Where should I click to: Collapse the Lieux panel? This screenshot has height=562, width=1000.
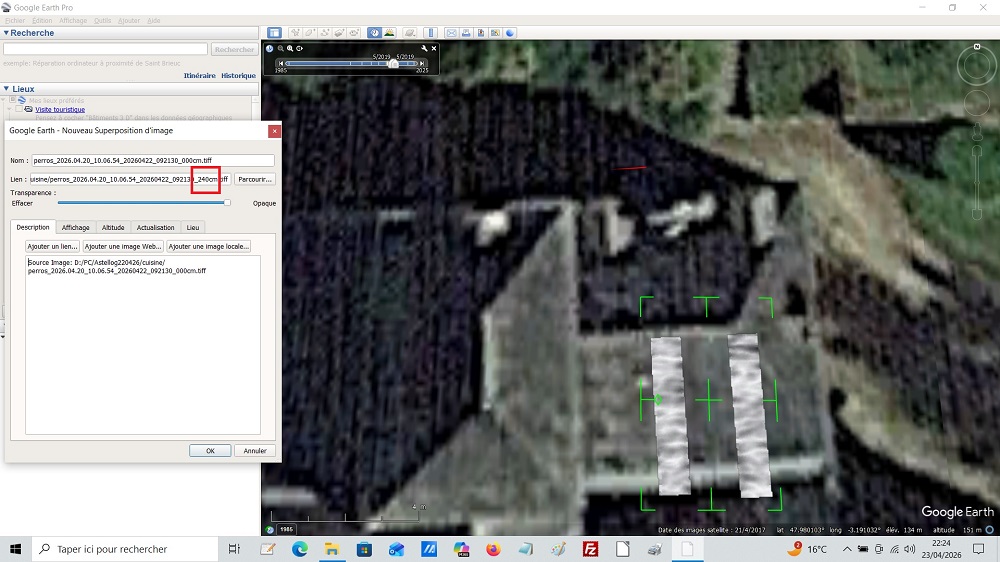(x=6, y=89)
